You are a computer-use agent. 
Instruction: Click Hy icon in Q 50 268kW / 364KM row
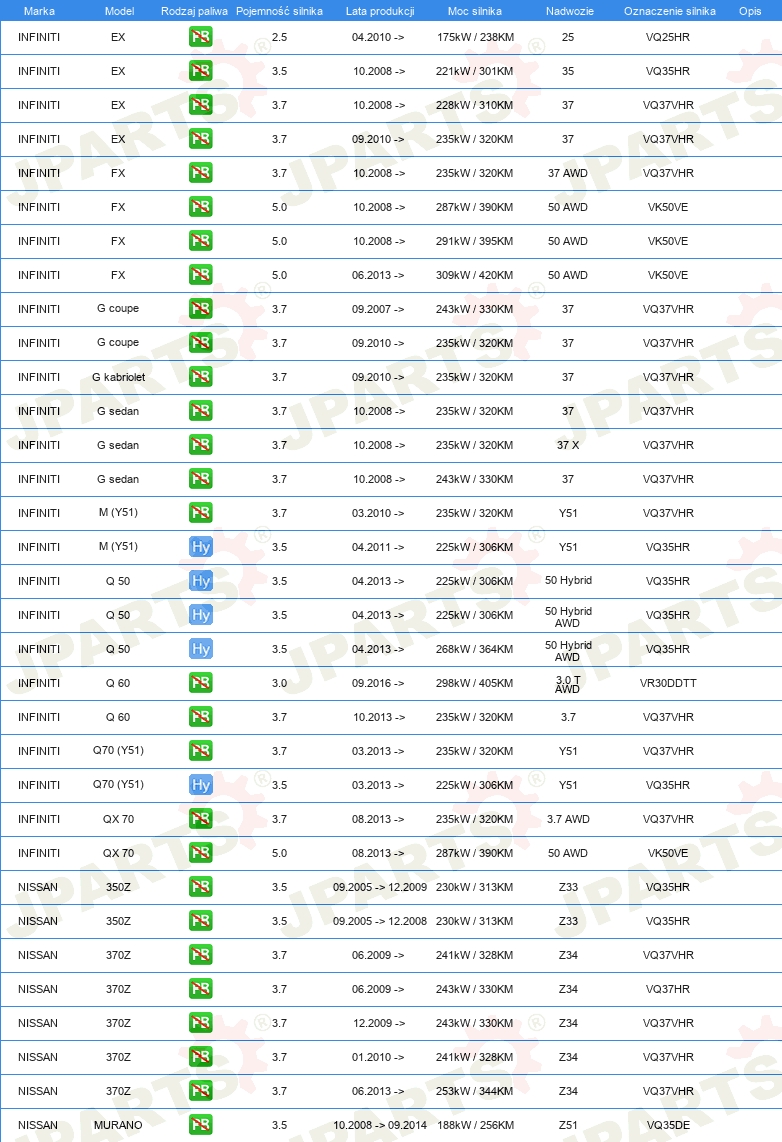pos(200,649)
